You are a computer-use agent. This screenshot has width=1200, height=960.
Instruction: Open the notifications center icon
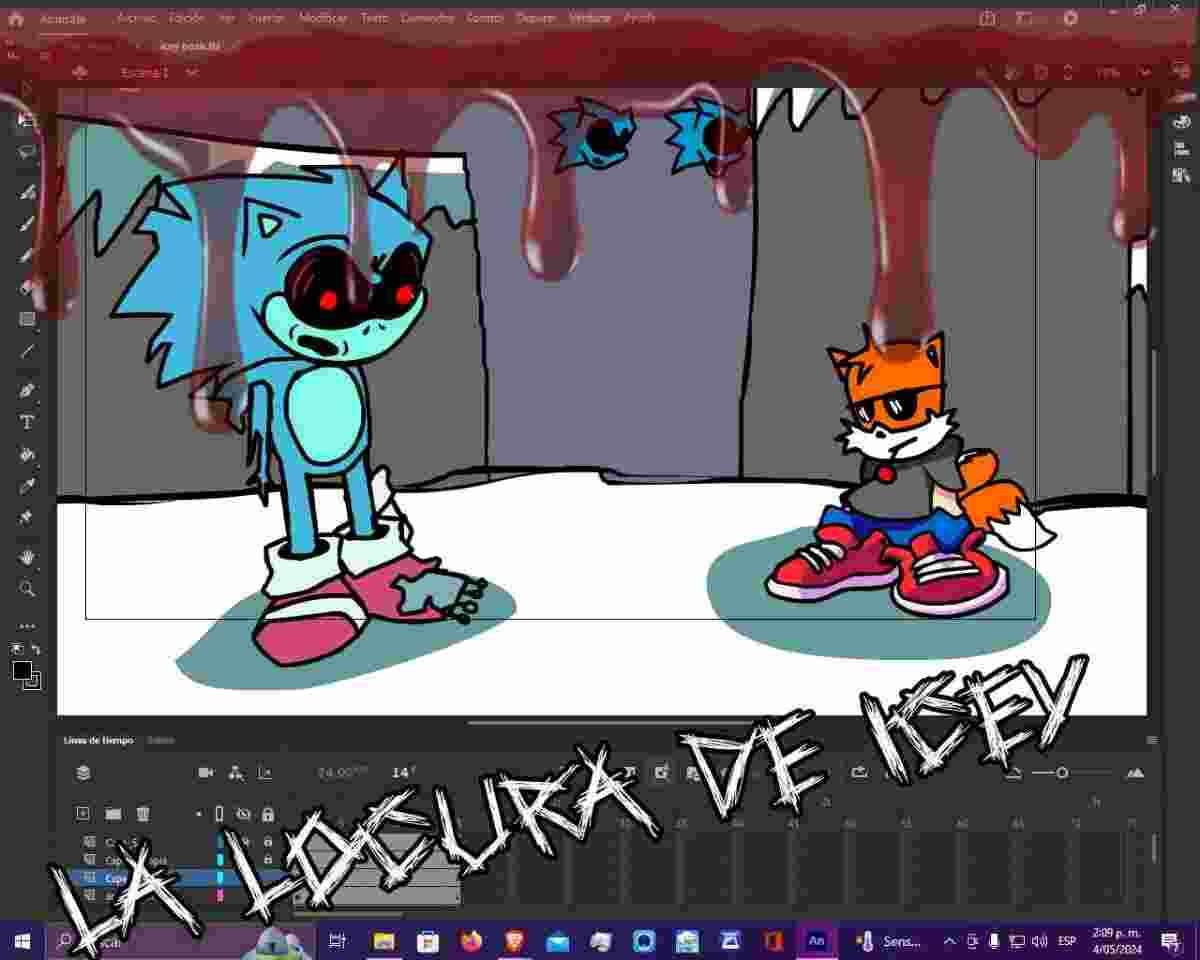click(x=1171, y=941)
